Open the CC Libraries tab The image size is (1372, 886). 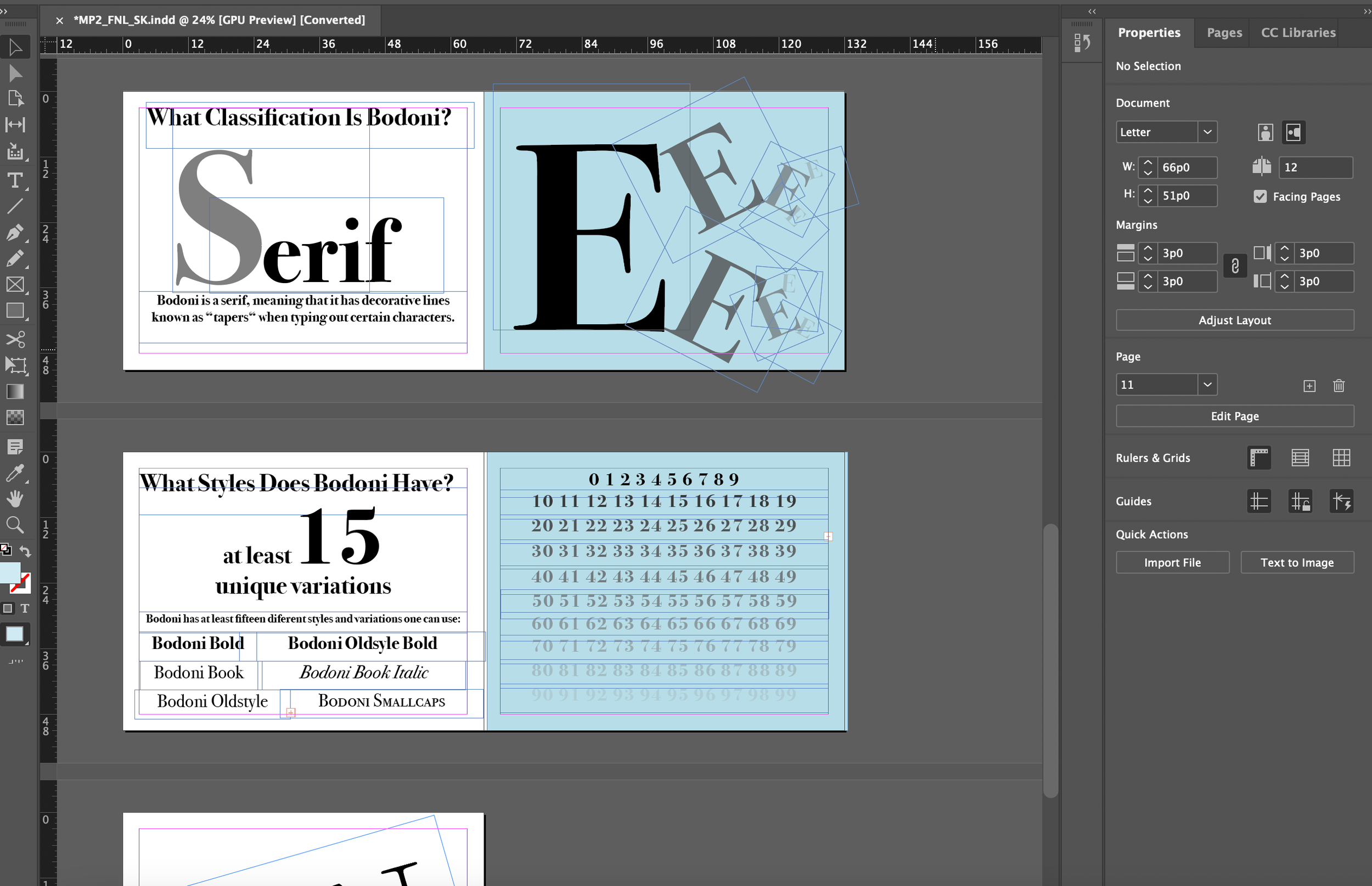(1298, 33)
